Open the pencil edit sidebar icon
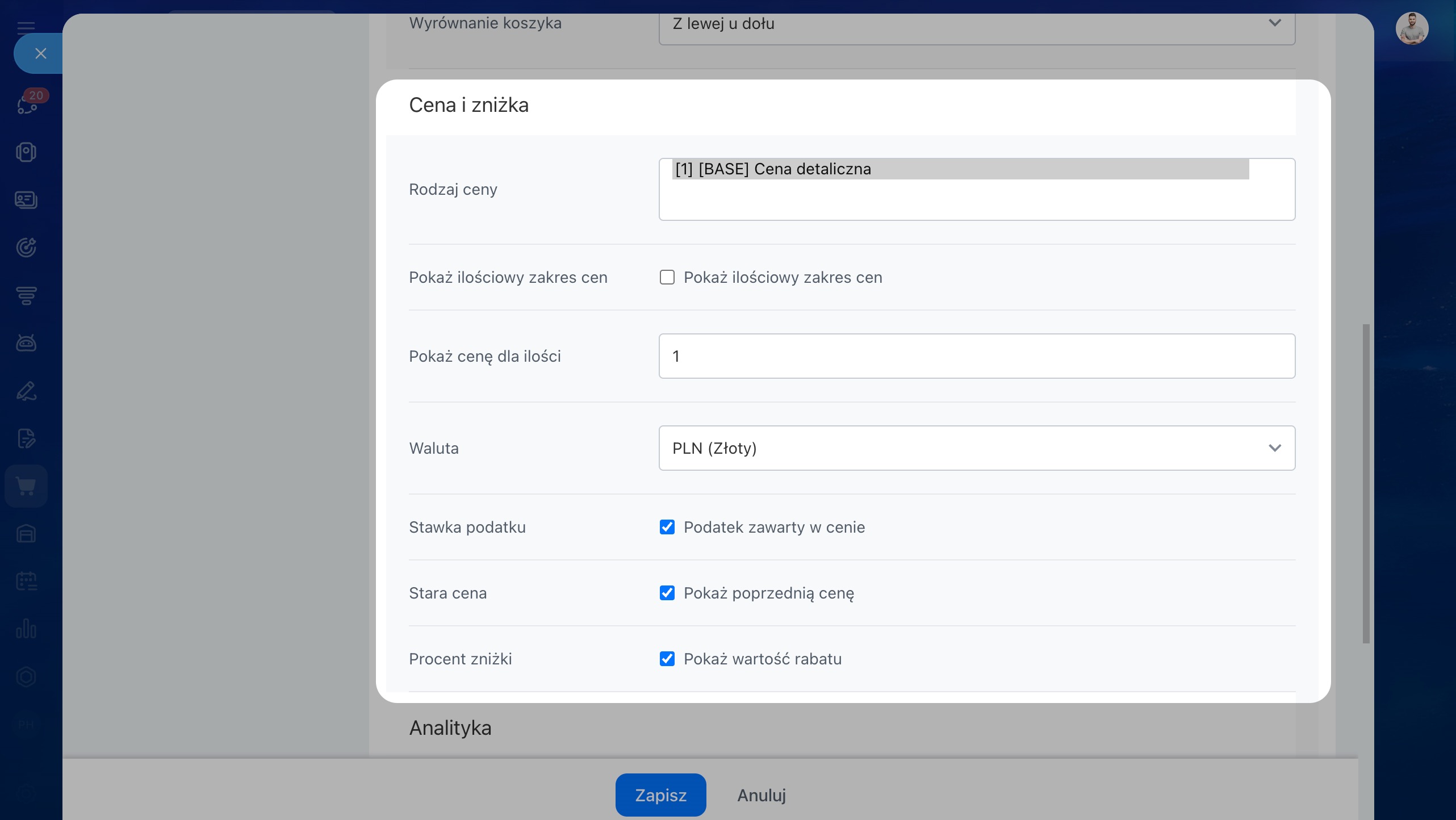 pos(26,391)
